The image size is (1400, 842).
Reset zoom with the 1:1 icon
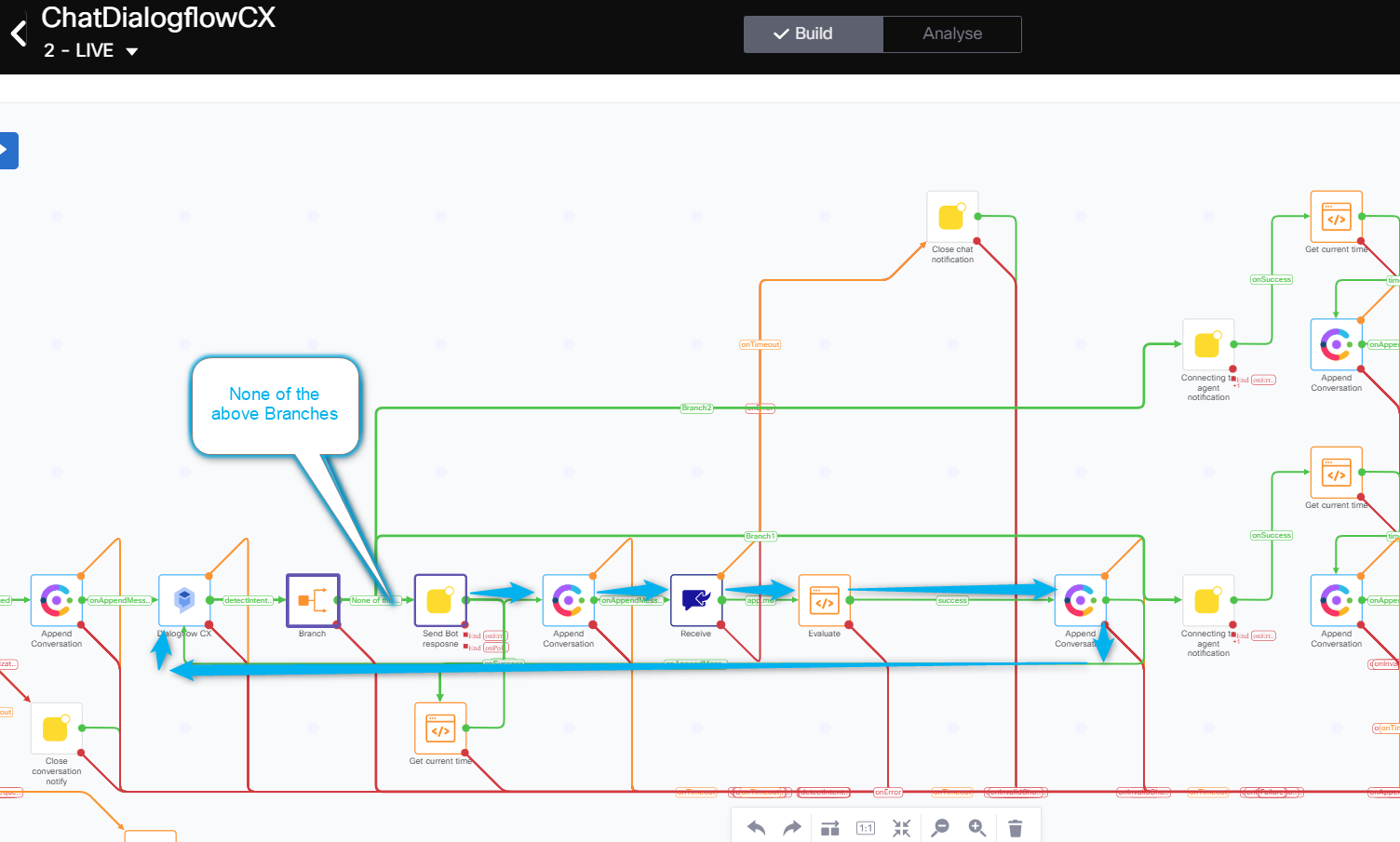[866, 828]
